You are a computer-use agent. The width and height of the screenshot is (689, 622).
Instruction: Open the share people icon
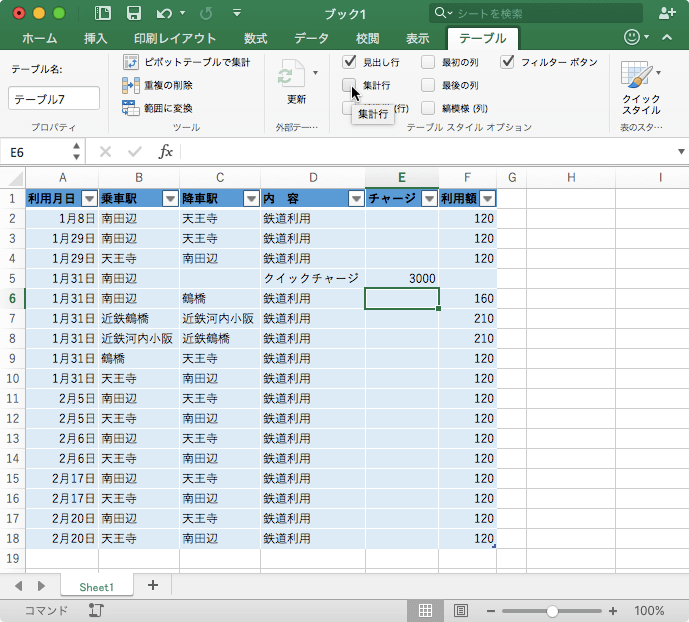coord(667,13)
